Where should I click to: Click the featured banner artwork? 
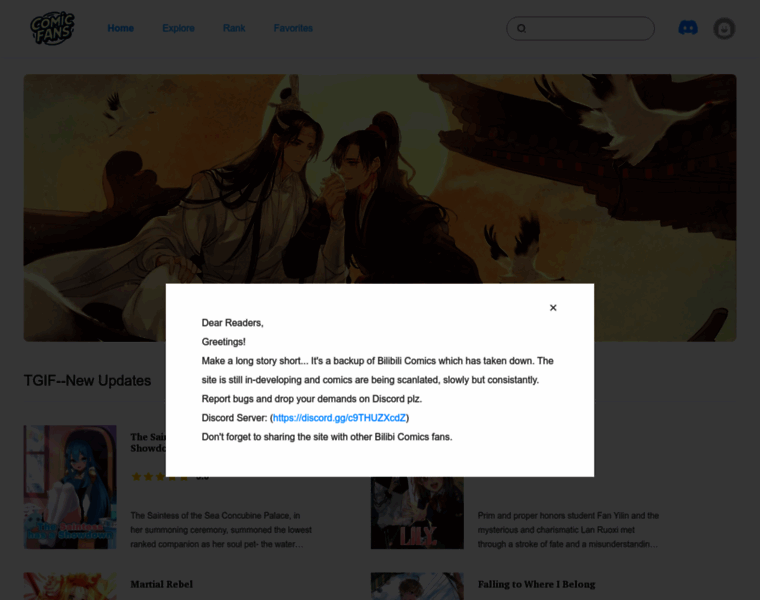coord(380,180)
